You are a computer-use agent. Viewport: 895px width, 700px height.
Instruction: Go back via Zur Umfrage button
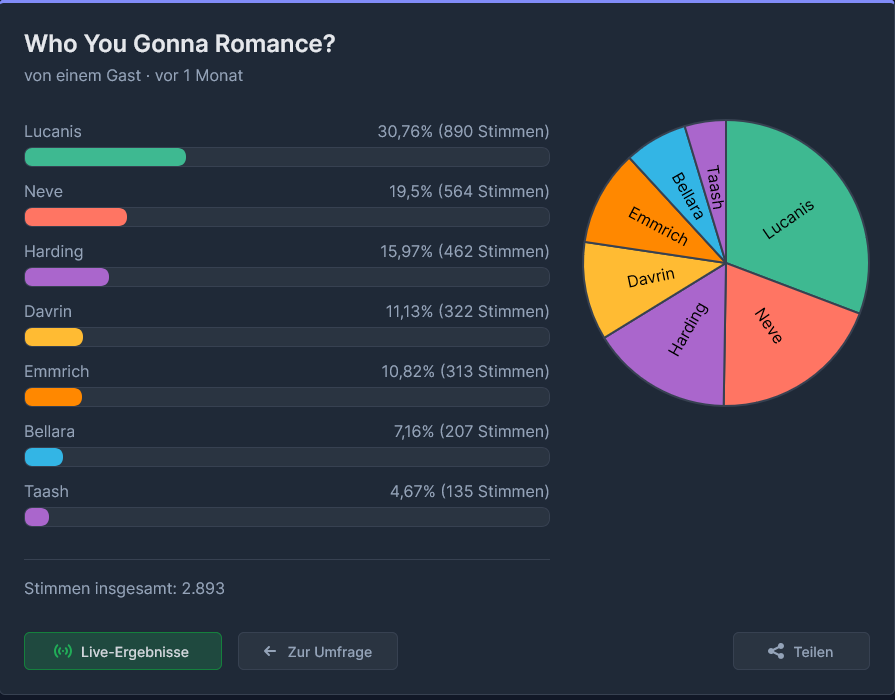pyautogui.click(x=318, y=651)
